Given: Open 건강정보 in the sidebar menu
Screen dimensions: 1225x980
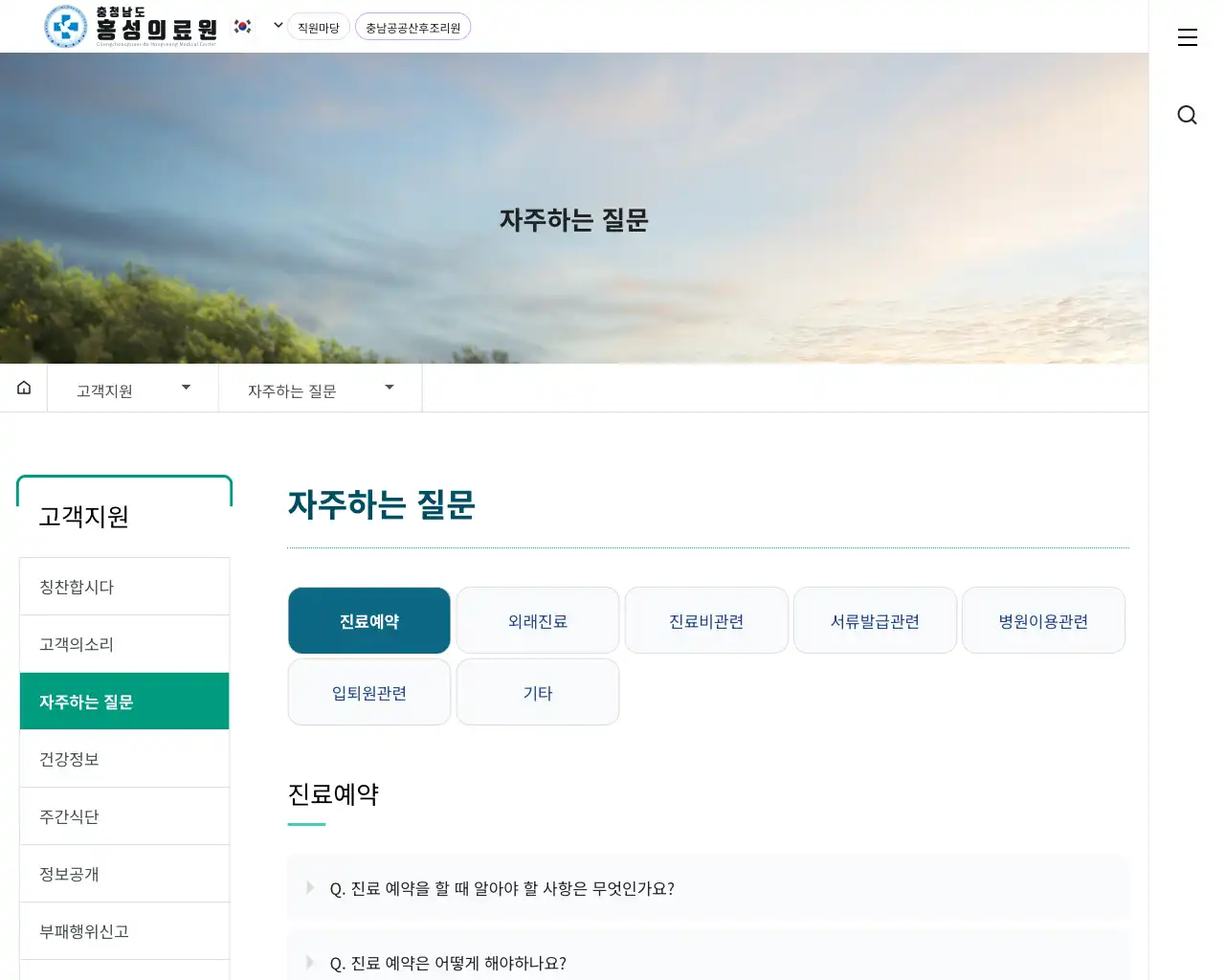Looking at the screenshot, I should pyautogui.click(x=124, y=759).
